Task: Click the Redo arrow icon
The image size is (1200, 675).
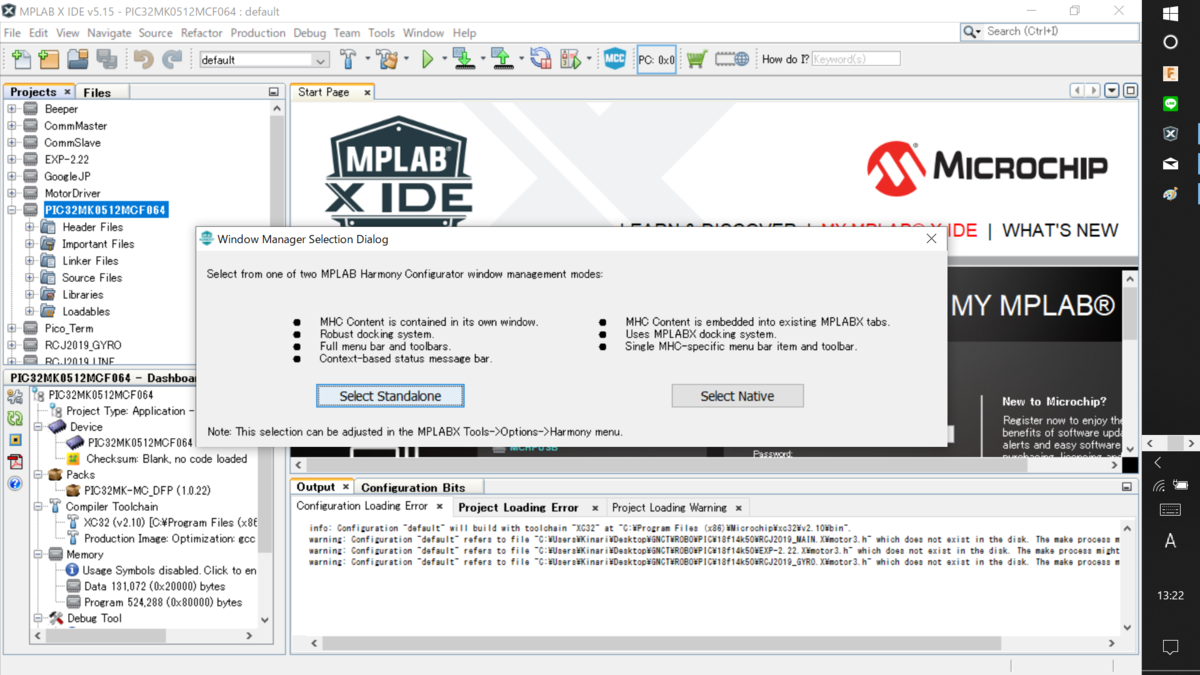Action: point(172,60)
